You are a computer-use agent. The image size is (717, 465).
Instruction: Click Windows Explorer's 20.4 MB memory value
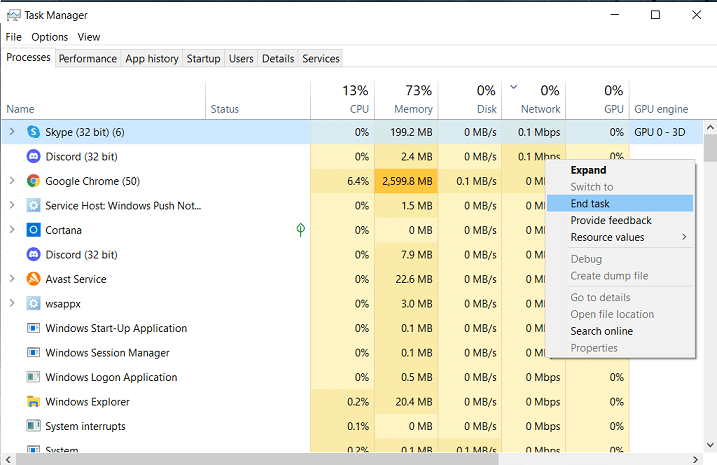(x=414, y=402)
